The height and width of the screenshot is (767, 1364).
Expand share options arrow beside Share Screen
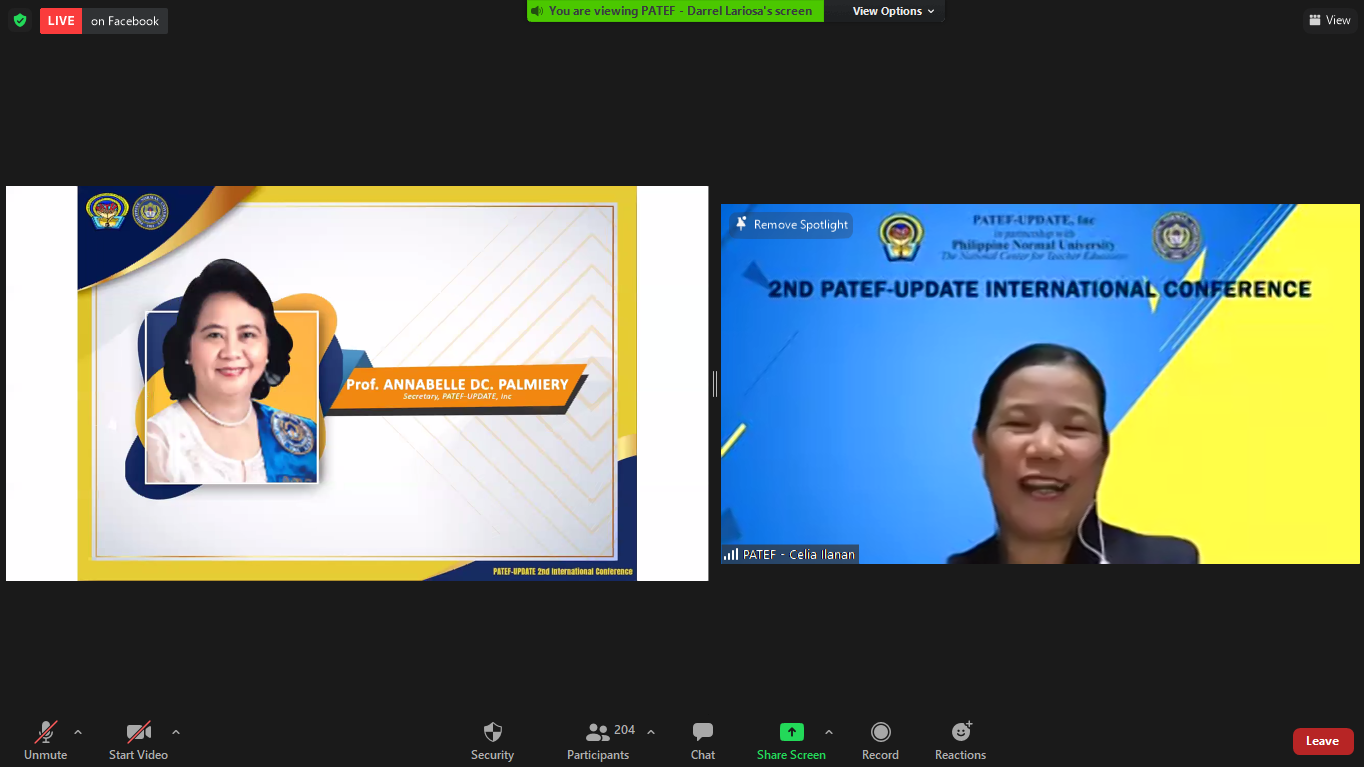tap(828, 732)
